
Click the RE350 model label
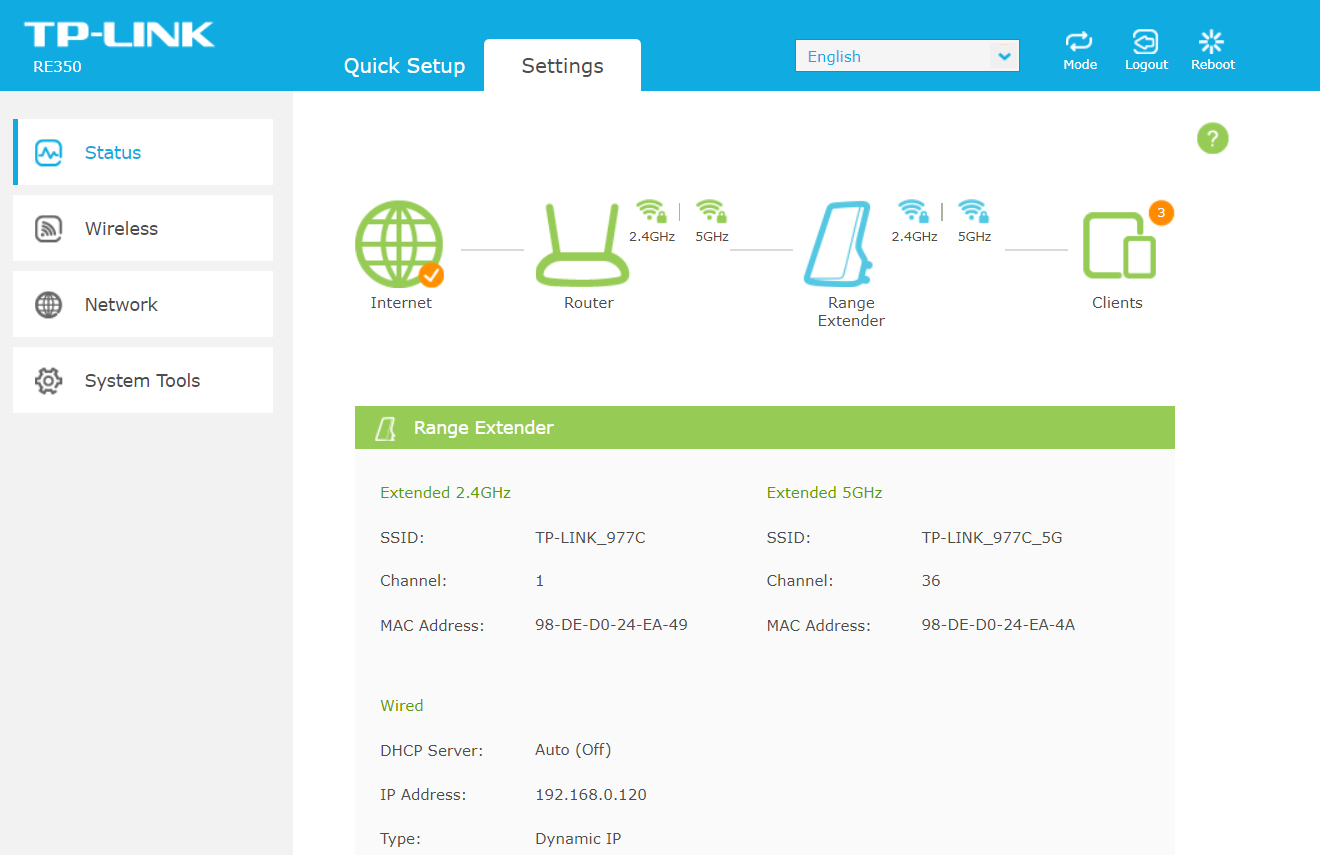pos(57,67)
